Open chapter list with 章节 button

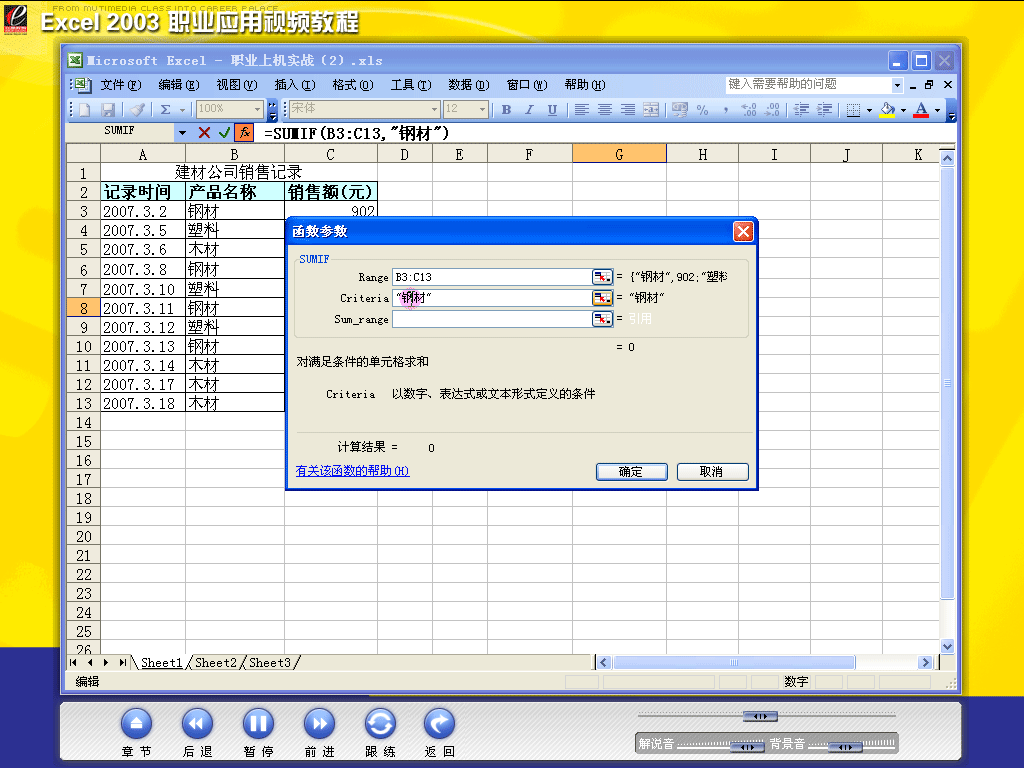(136, 724)
